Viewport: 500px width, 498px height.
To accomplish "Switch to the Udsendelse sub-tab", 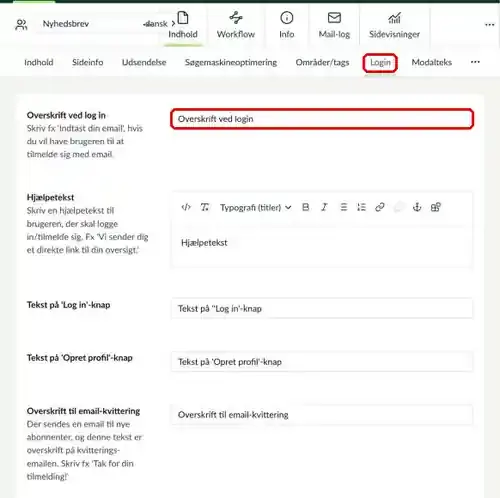I will pos(144,62).
